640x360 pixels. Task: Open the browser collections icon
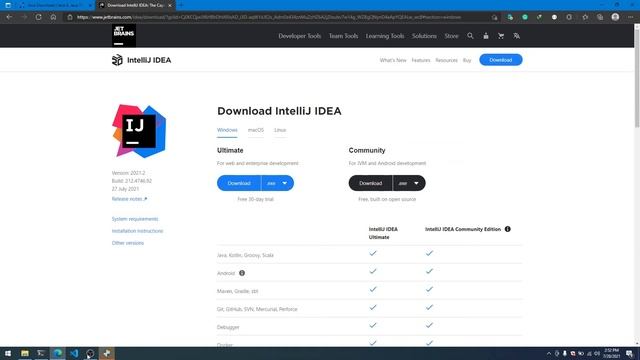point(600,17)
